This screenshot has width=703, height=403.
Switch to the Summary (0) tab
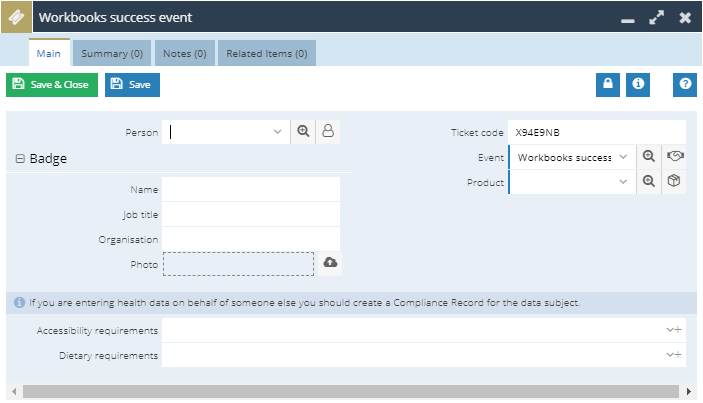(112, 53)
